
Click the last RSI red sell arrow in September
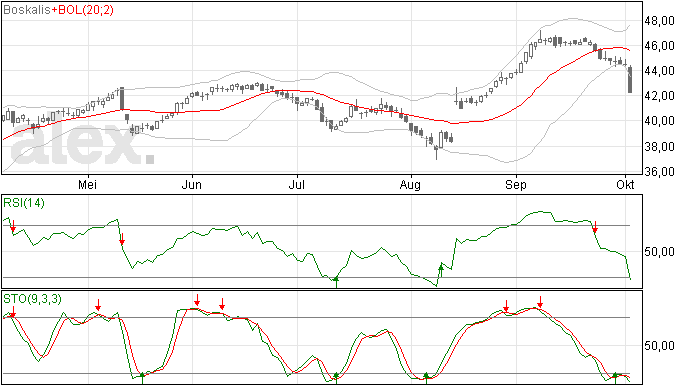point(595,227)
